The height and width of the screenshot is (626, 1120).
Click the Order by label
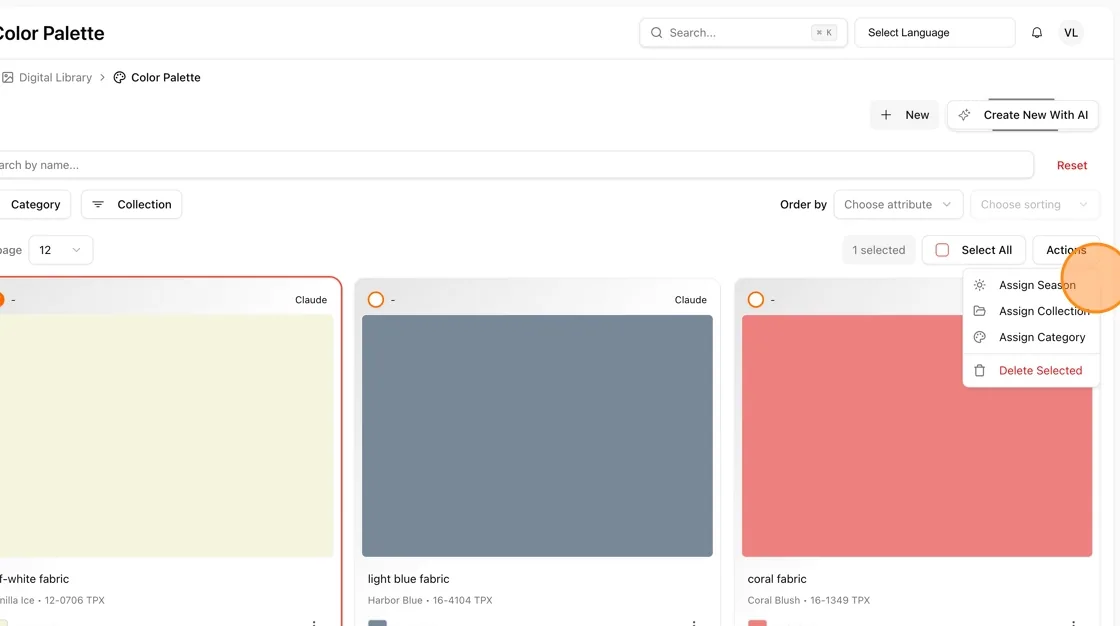(803, 204)
